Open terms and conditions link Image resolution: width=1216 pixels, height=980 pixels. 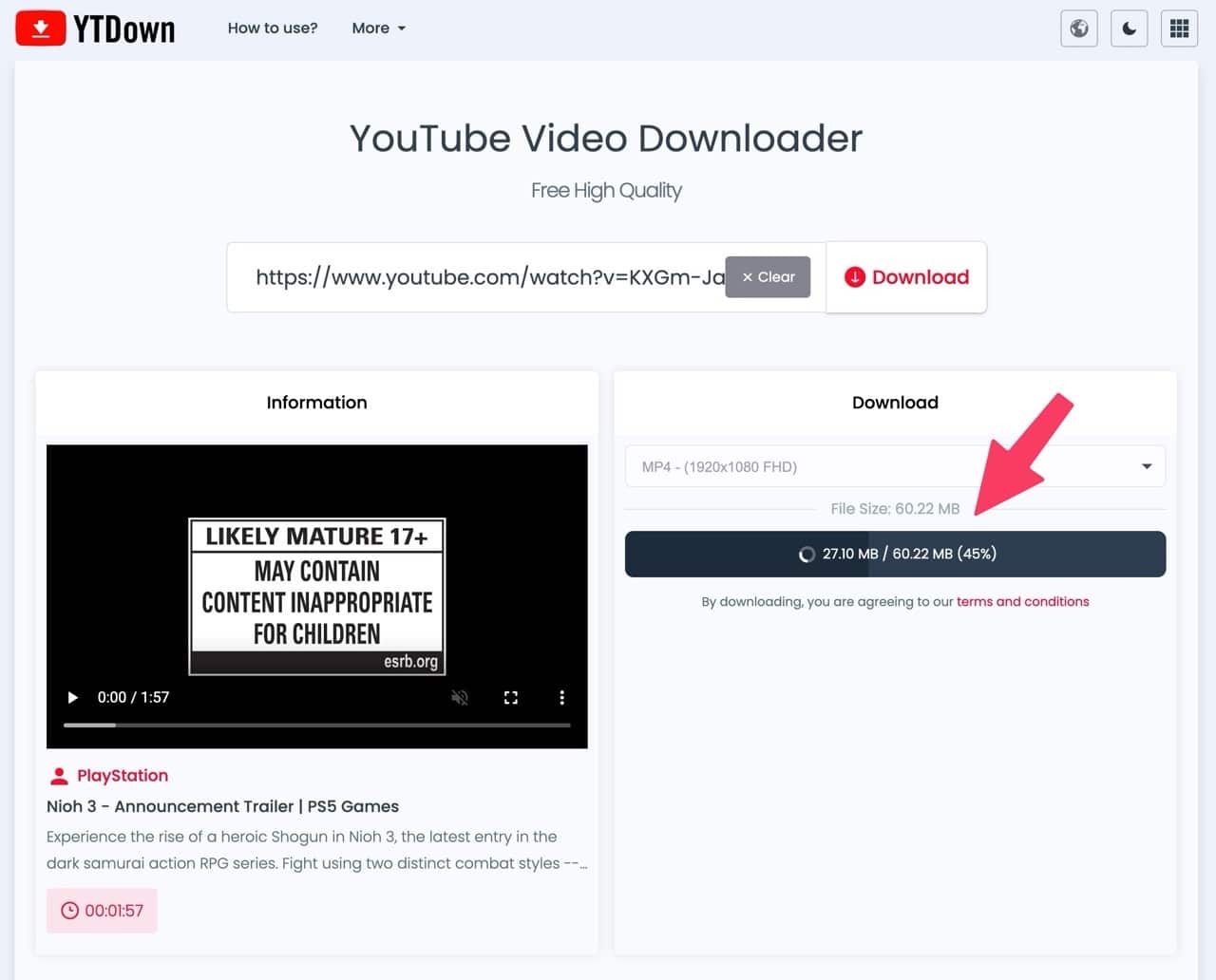point(1022,602)
